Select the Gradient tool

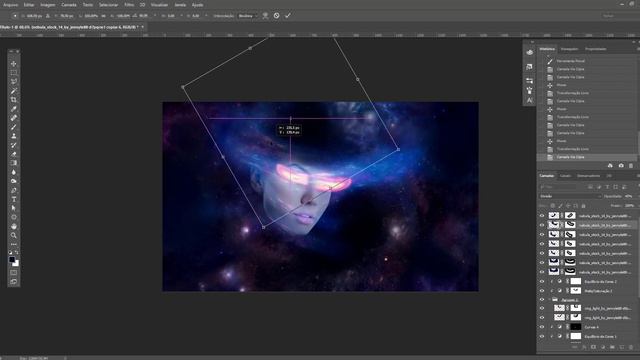pos(13,163)
